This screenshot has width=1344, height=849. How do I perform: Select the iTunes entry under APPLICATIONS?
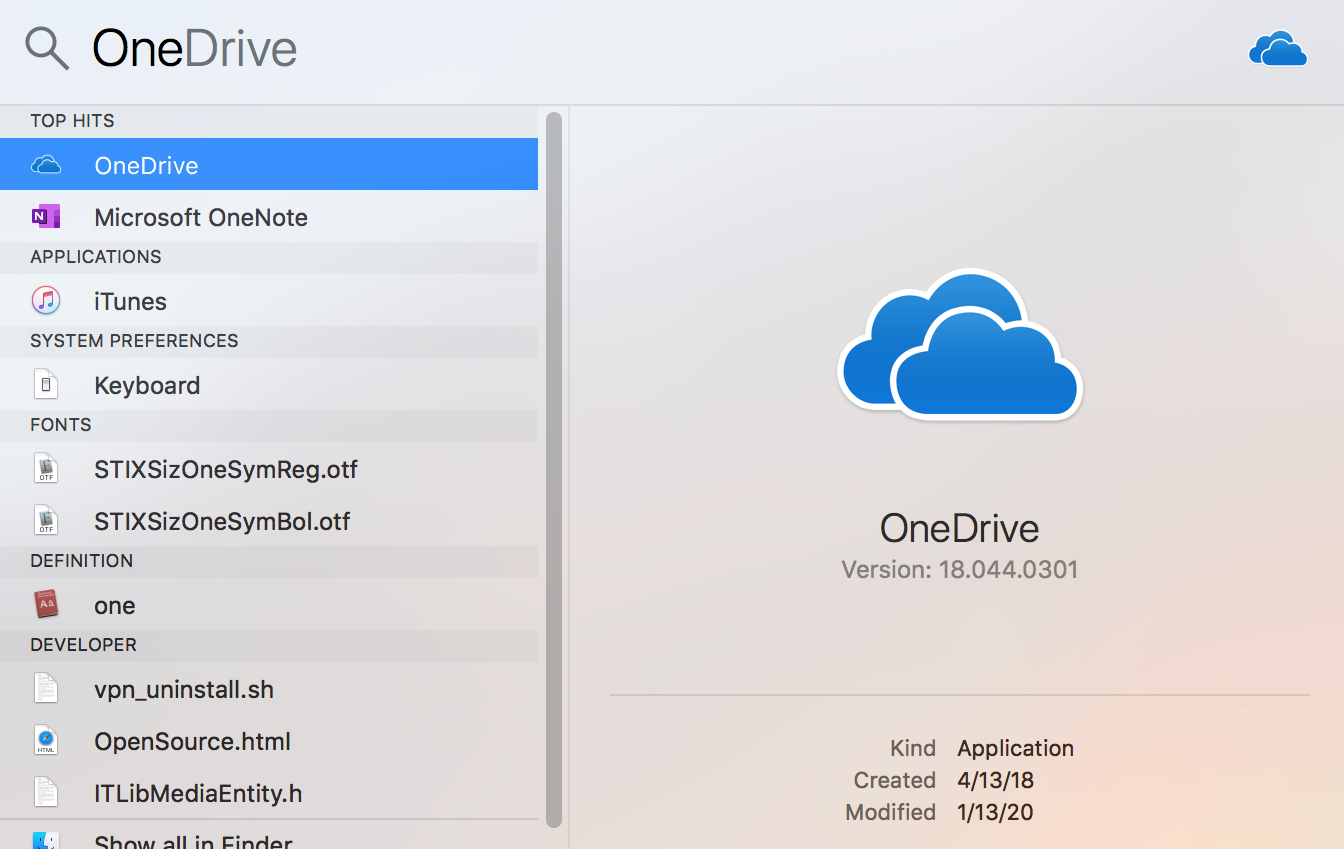click(x=132, y=300)
